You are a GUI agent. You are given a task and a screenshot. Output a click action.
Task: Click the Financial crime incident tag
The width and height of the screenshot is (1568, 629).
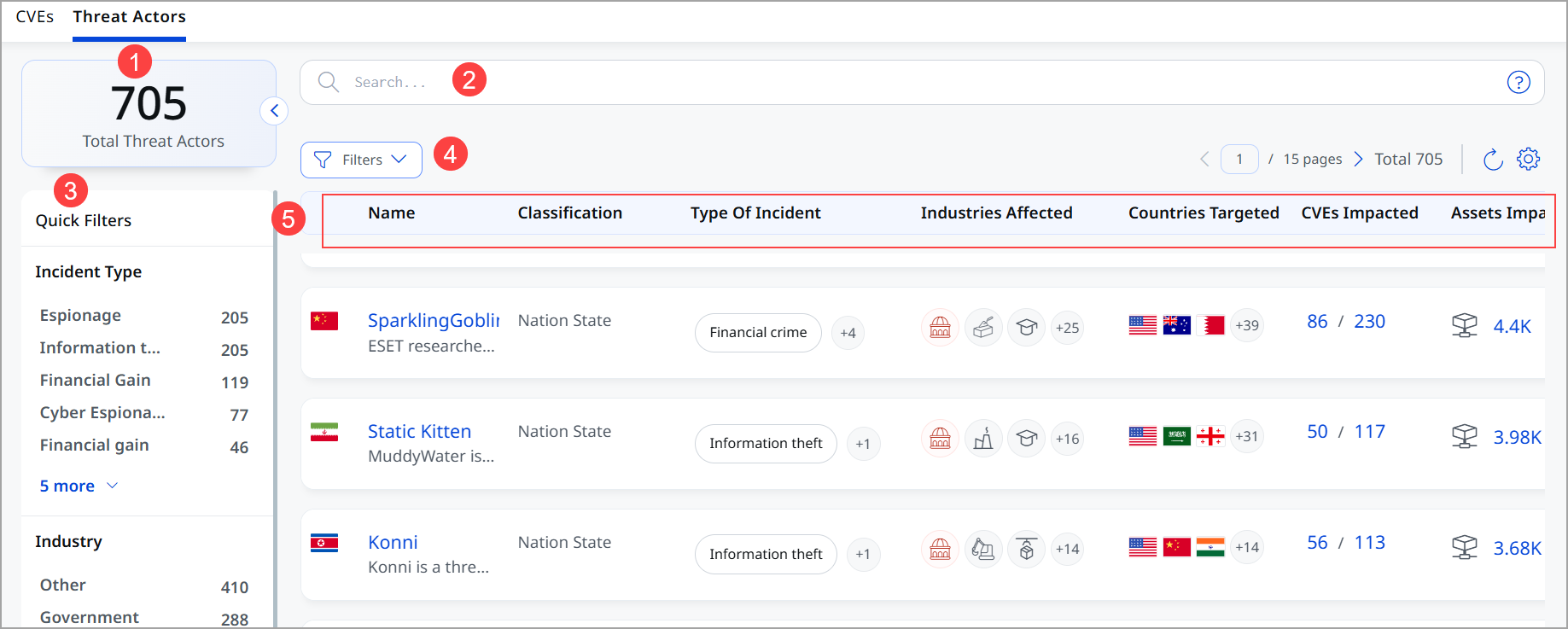click(758, 333)
